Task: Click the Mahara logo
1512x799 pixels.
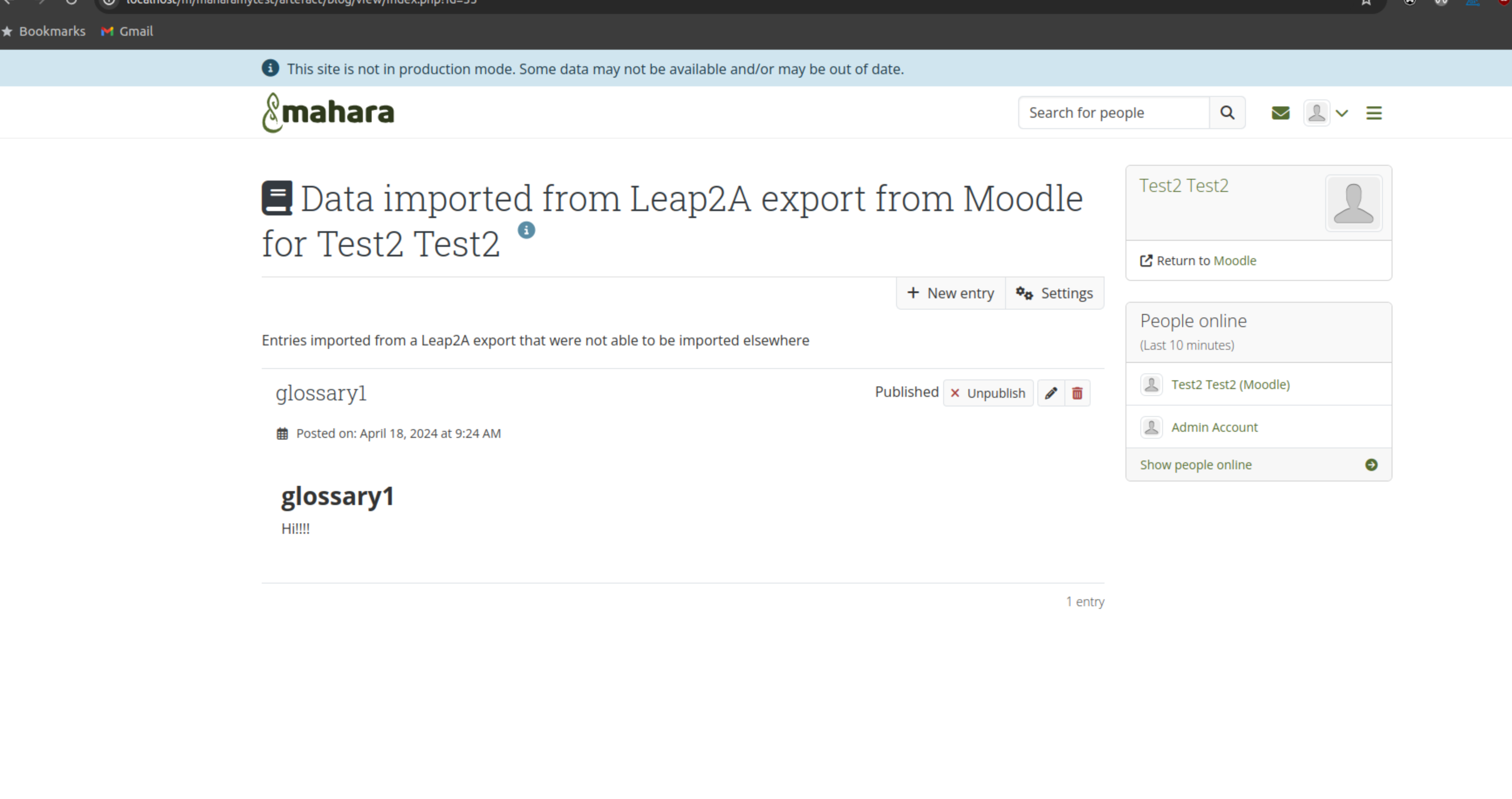Action: (x=328, y=113)
